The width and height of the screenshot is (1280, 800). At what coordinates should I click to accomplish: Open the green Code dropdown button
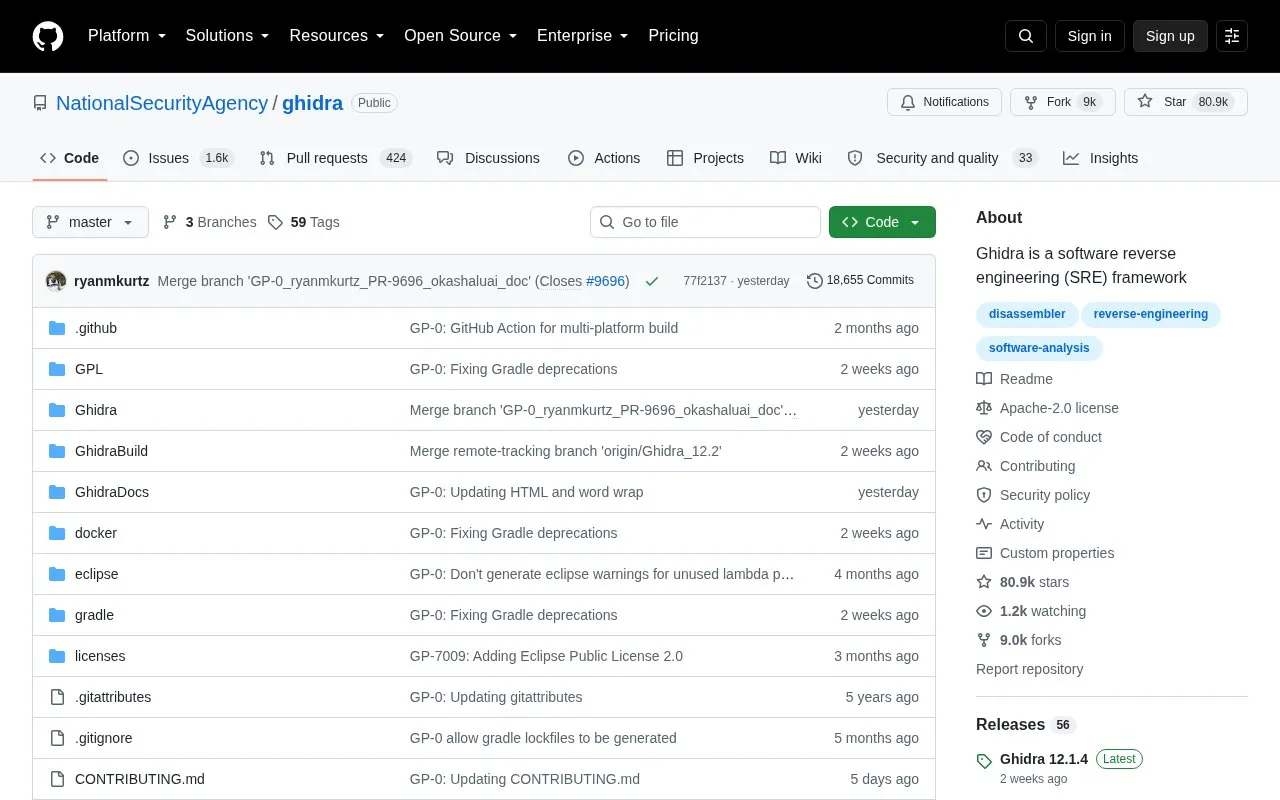(882, 222)
